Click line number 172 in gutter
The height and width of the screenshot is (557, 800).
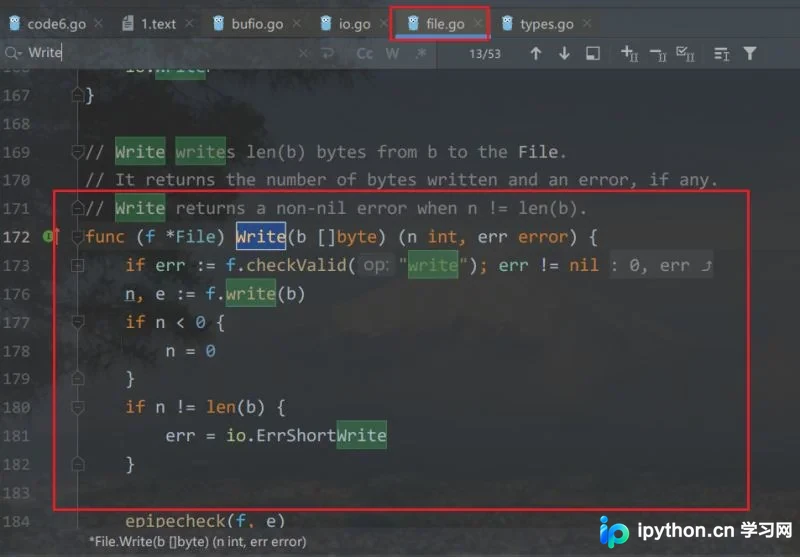pos(17,237)
